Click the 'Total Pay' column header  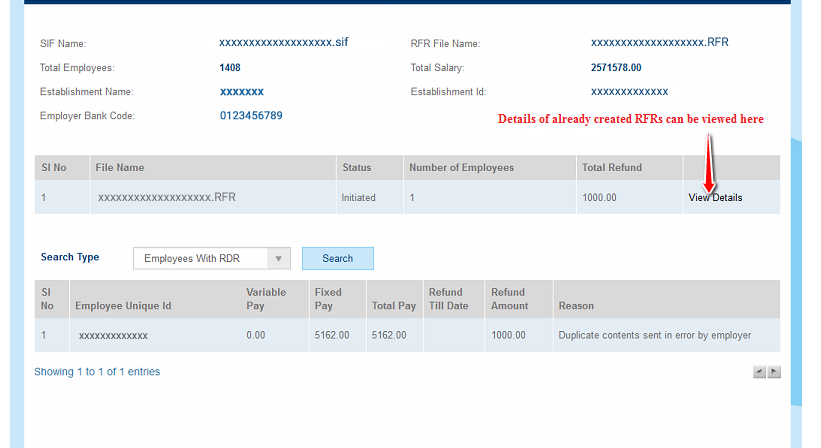[x=393, y=306]
